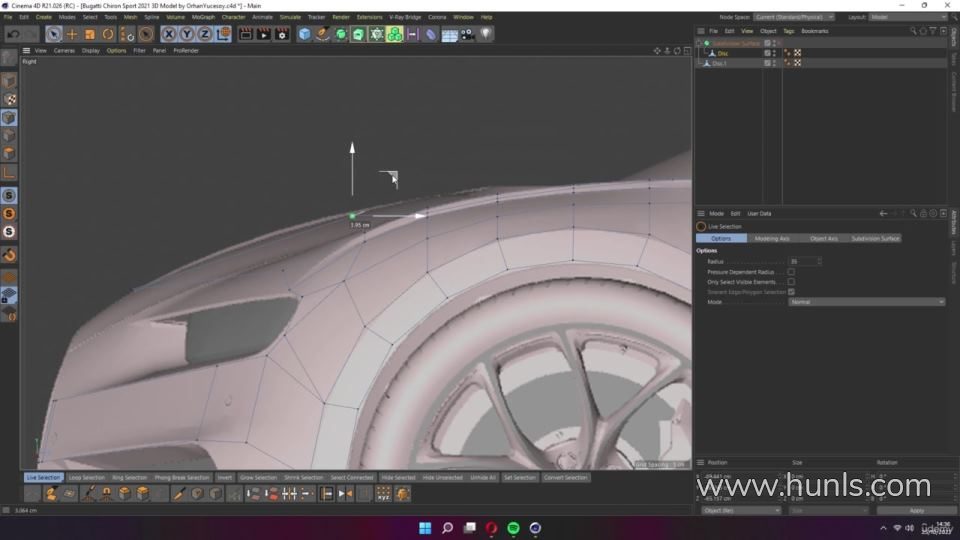Toggle the X axis lock
Viewport: 960px width, 540px height.
pyautogui.click(x=168, y=34)
